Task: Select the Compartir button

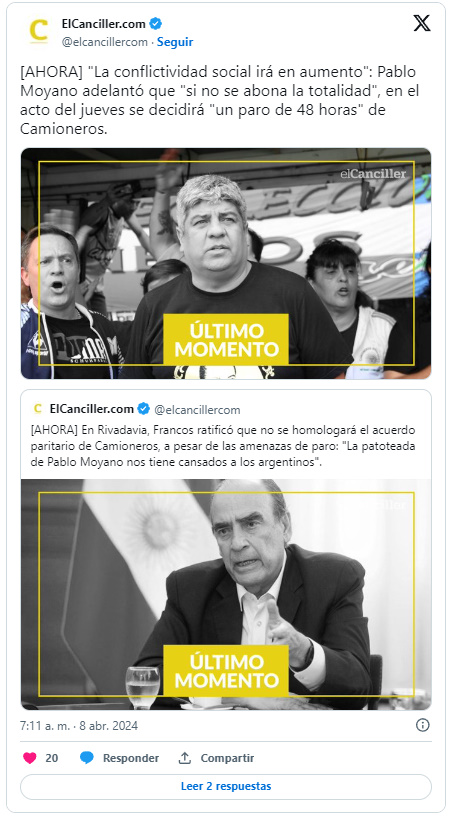Action: [x=227, y=758]
